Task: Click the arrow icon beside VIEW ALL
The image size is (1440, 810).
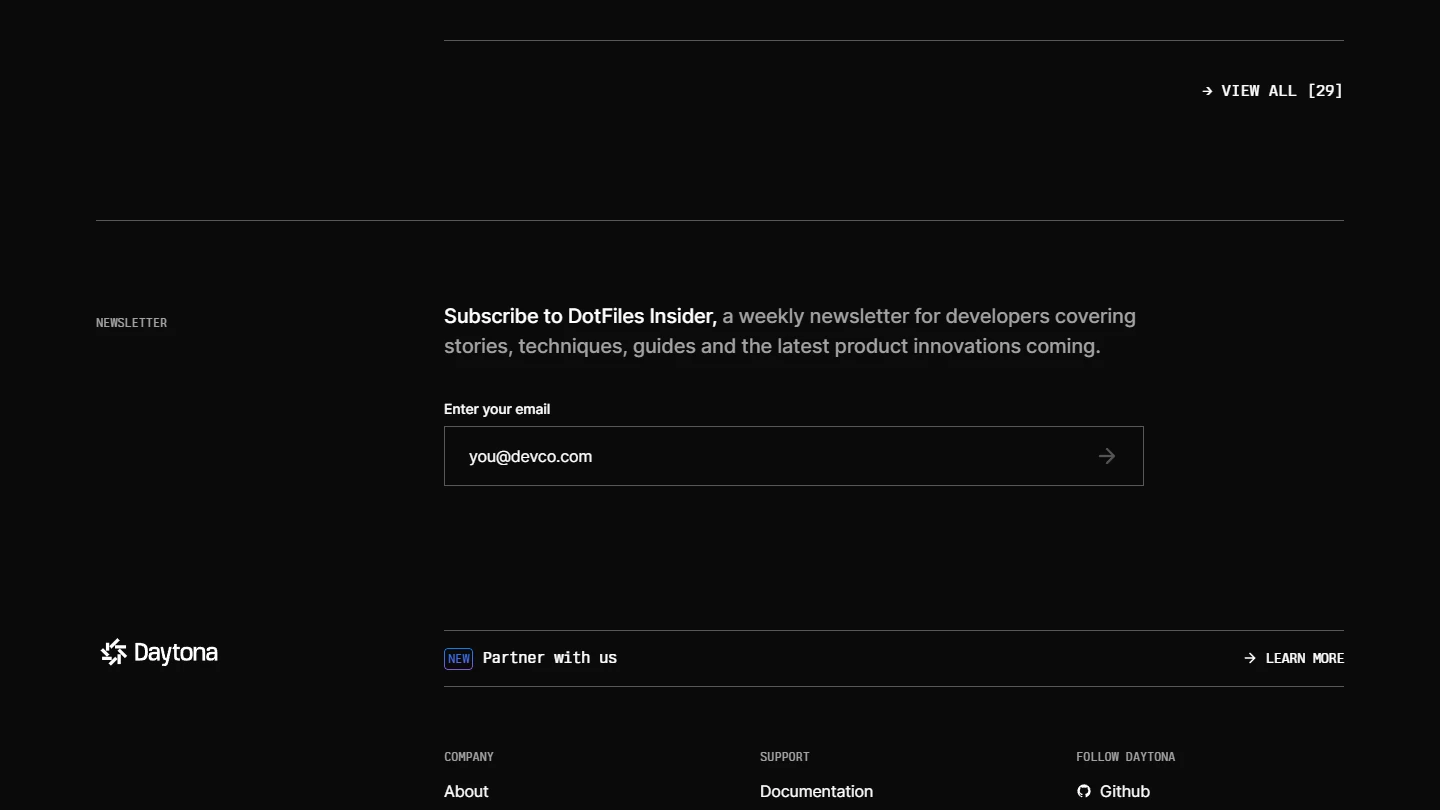Action: (x=1207, y=91)
